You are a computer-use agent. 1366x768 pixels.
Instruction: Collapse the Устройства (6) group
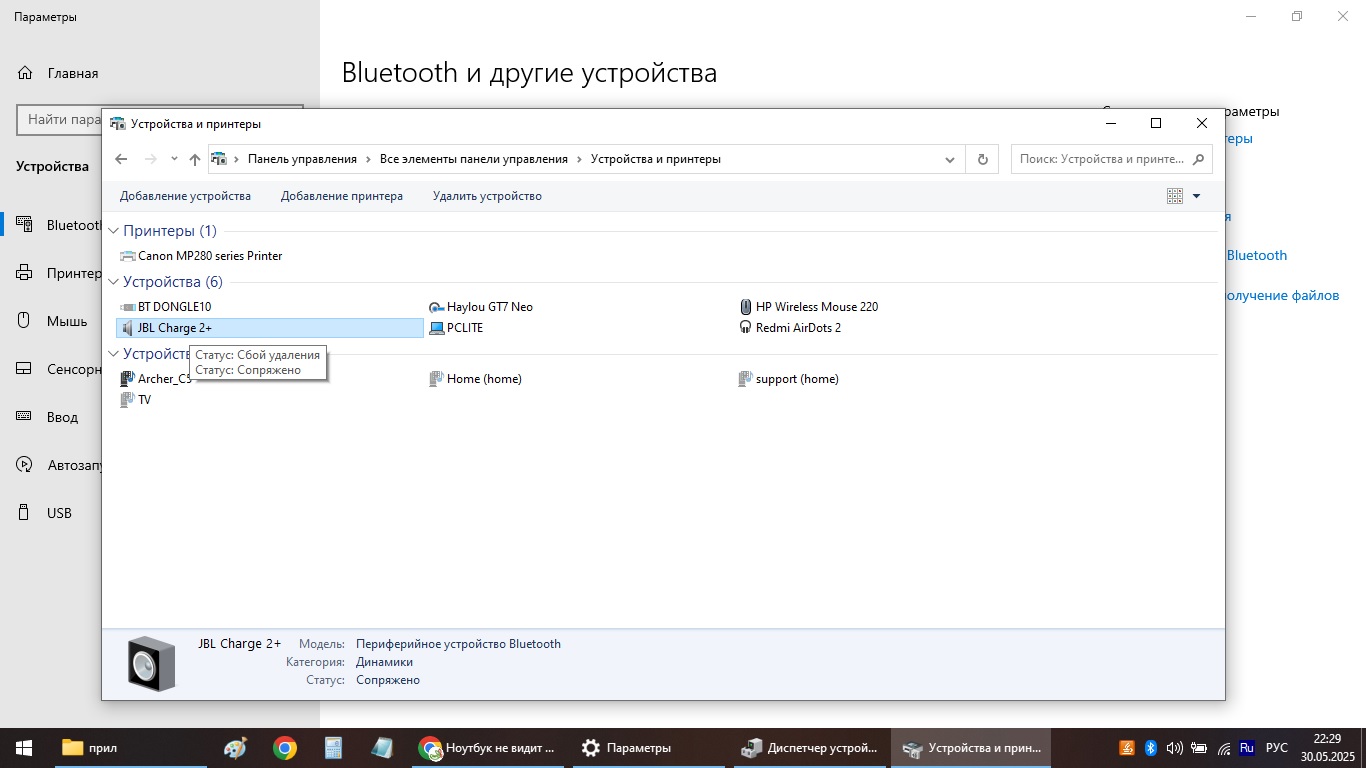[113, 282]
